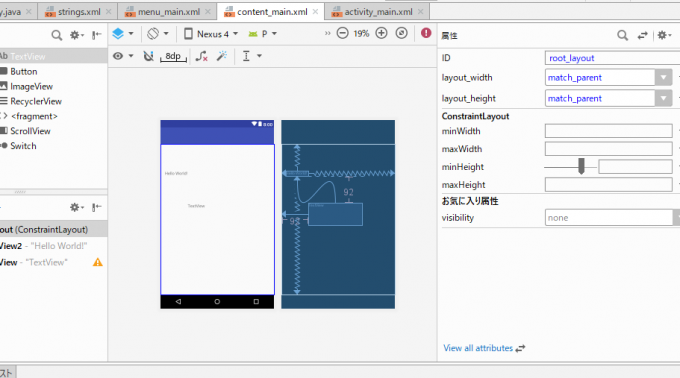Search the palette with magnifier icon
Screen dimensions: 680x378
click(x=56, y=35)
